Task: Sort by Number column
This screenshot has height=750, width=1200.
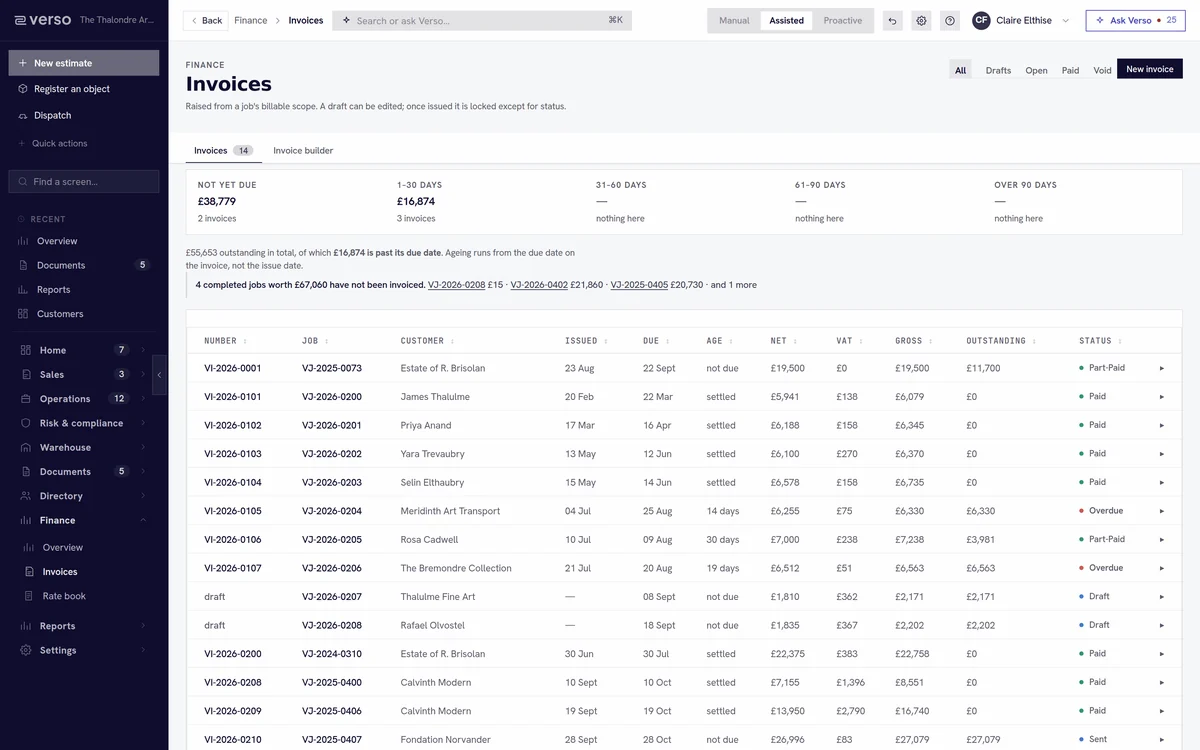Action: 225,341
